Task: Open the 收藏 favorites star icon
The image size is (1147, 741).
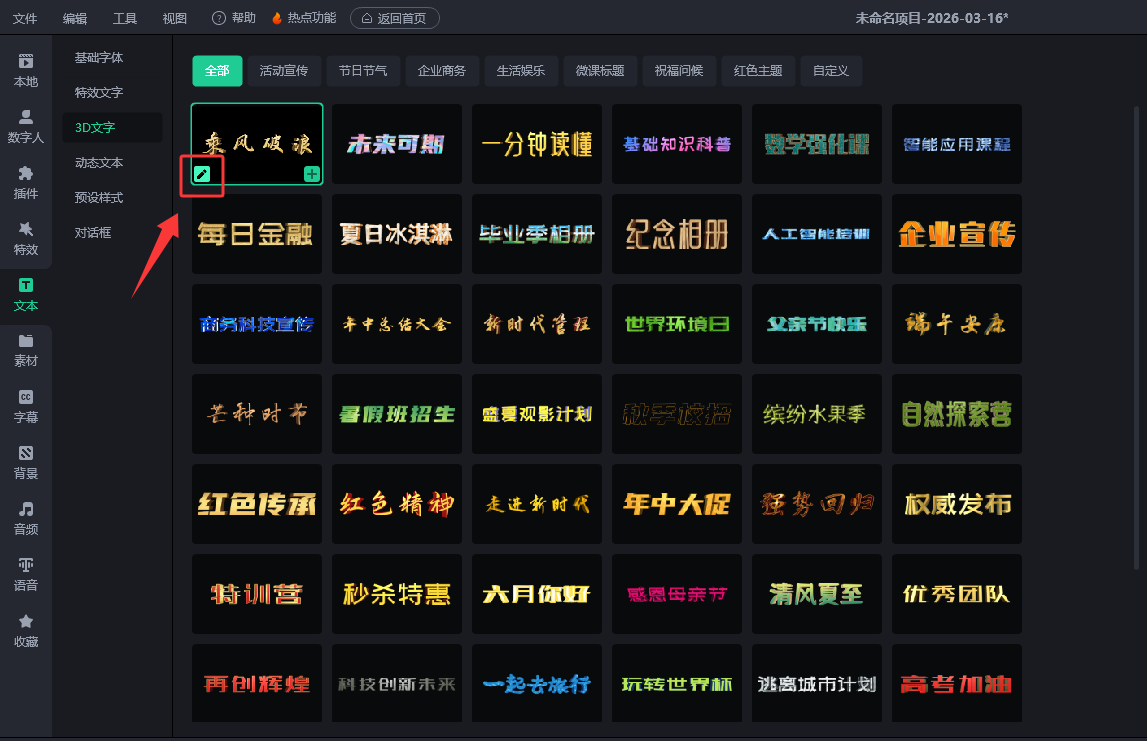Action: (26, 630)
